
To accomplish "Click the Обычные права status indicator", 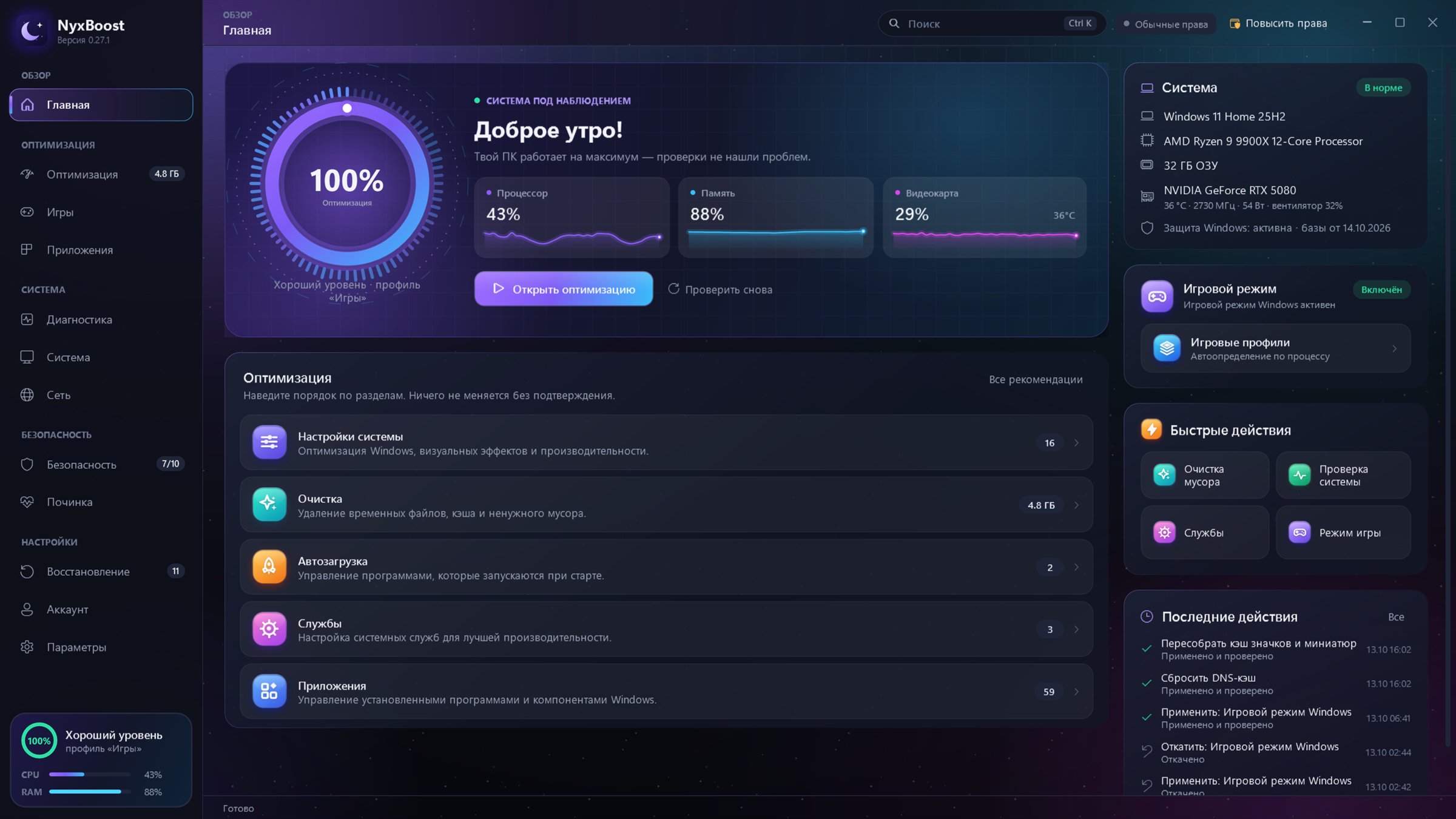I will (x=1166, y=24).
